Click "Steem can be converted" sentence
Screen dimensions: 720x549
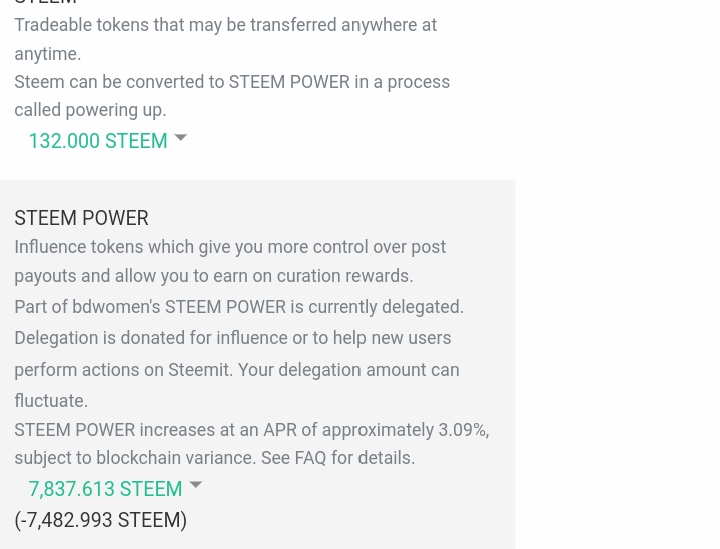232,82
